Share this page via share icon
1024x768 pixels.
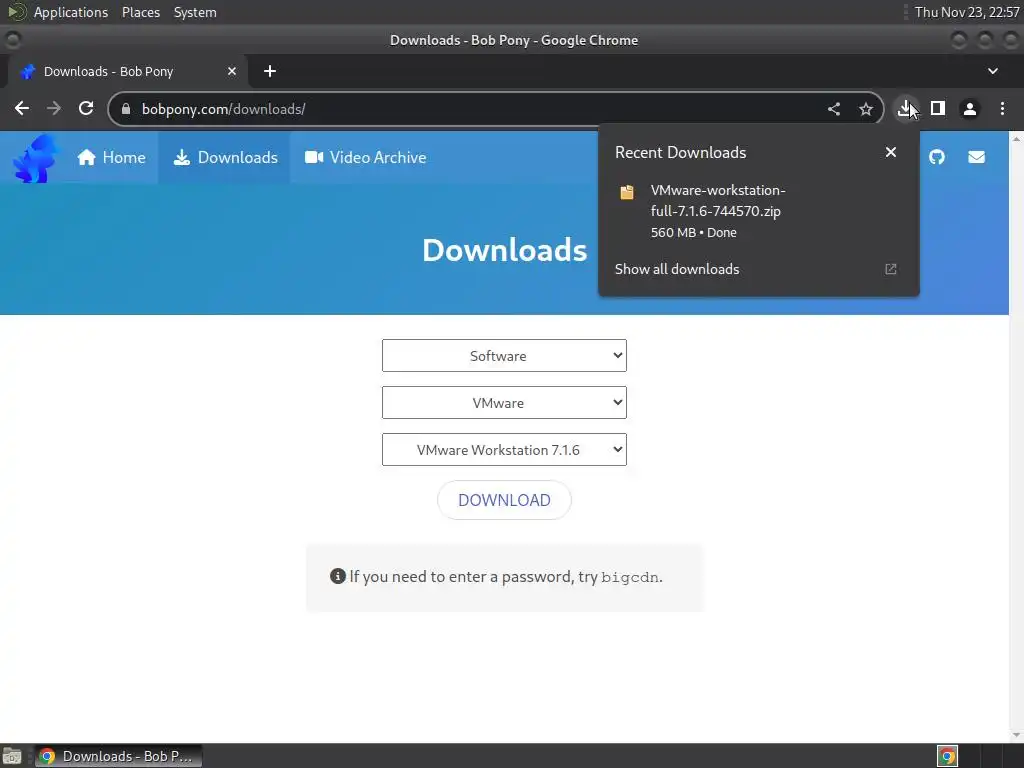[834, 109]
